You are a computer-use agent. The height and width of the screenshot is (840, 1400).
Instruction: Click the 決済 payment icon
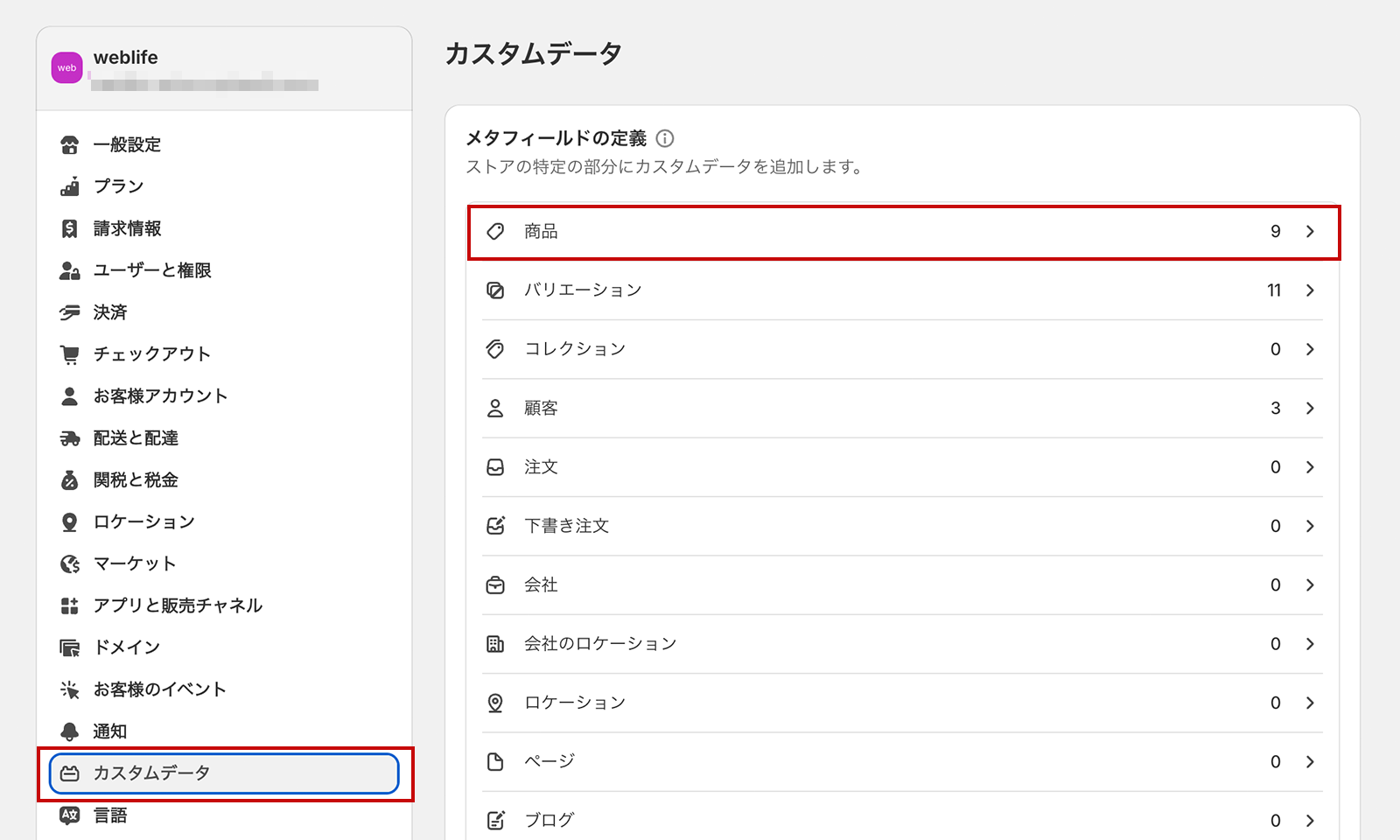pos(70,312)
